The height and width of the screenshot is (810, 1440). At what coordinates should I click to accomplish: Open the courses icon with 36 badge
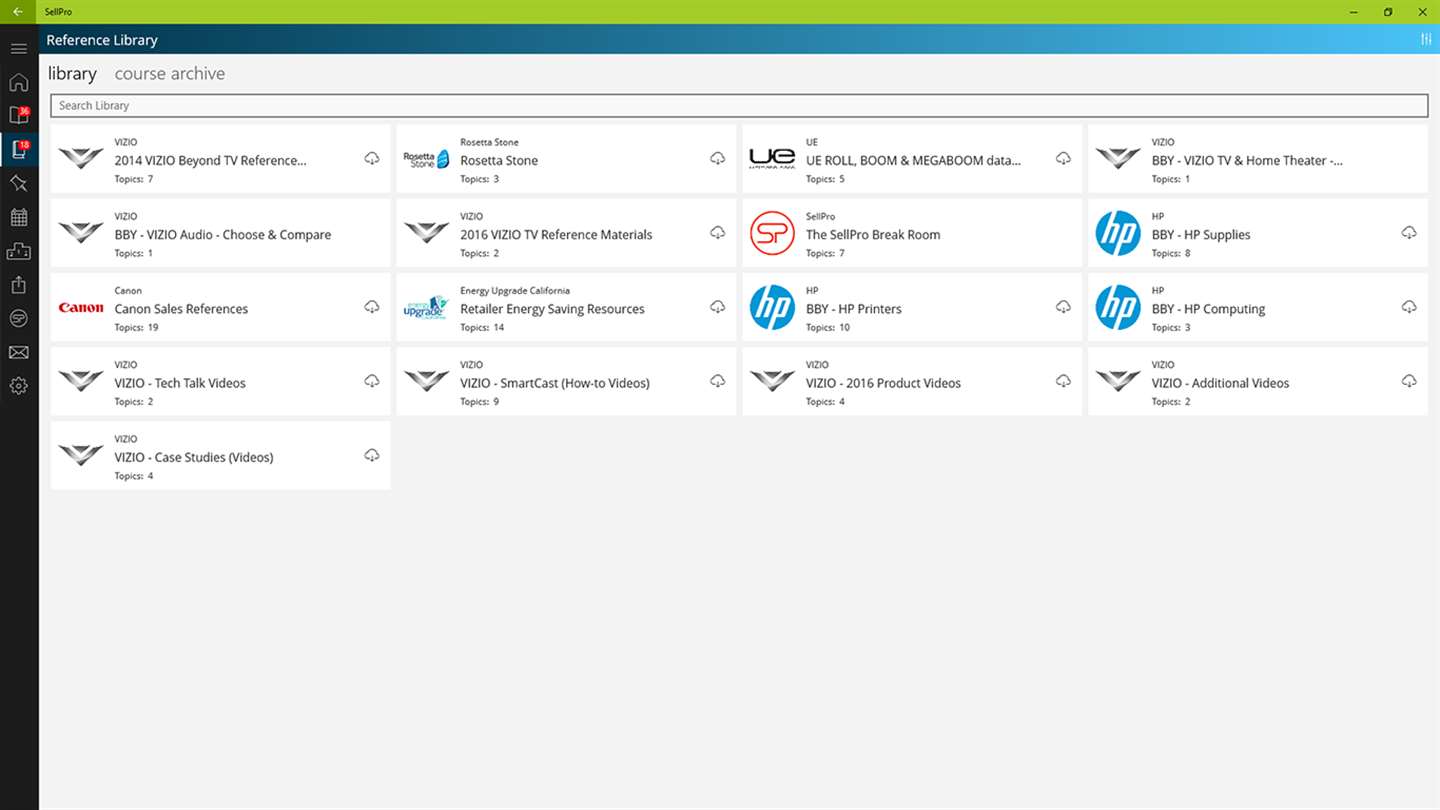19,115
